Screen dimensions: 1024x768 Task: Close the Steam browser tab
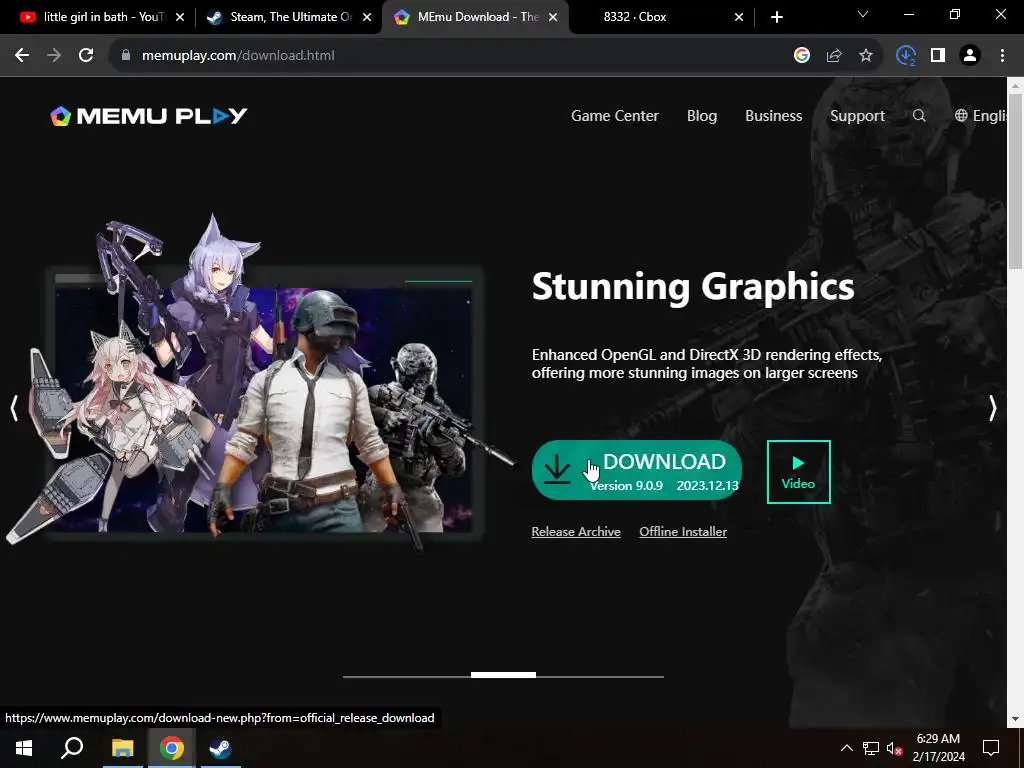click(367, 17)
